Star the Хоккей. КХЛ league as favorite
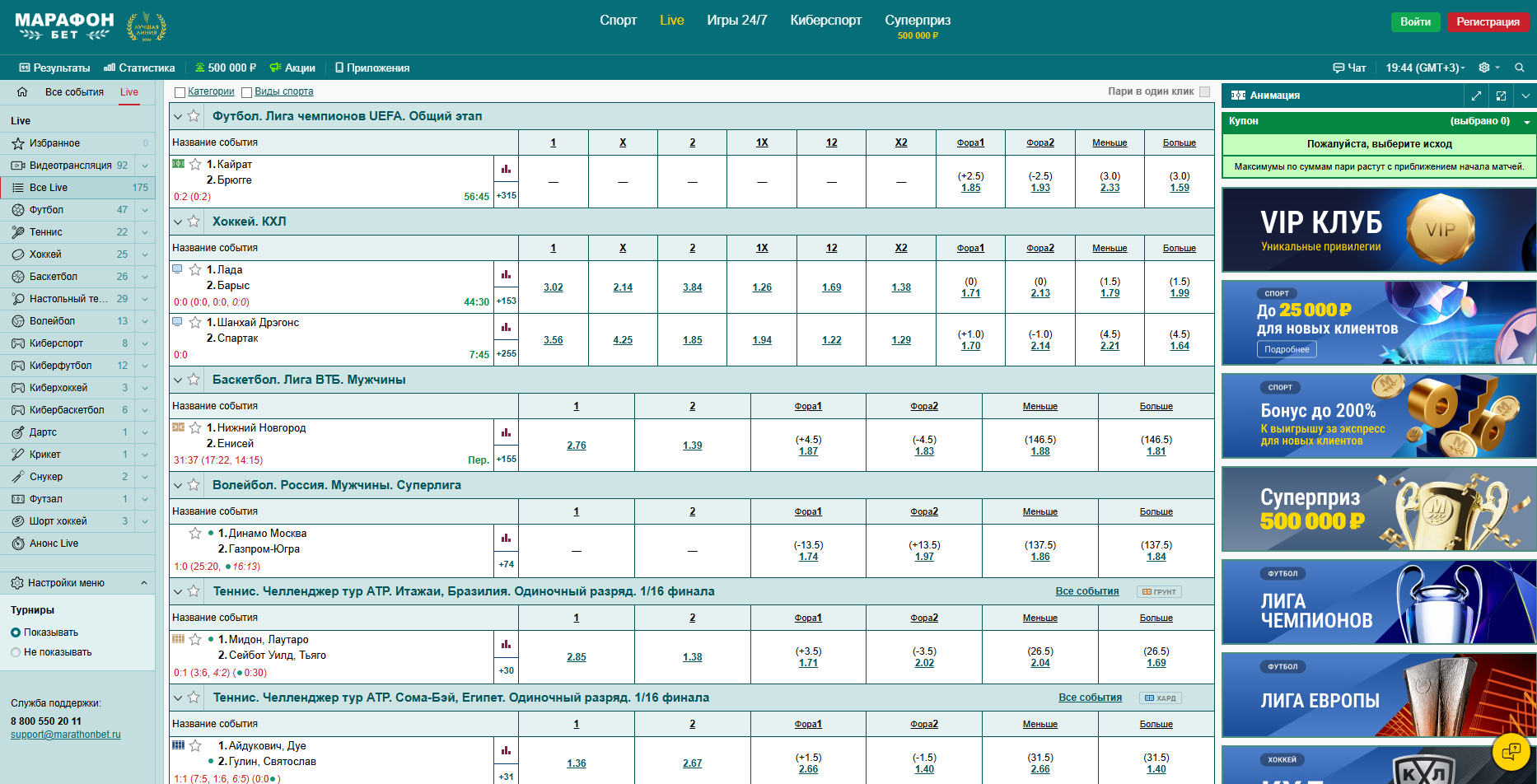The height and width of the screenshot is (784, 1537). 194,222
